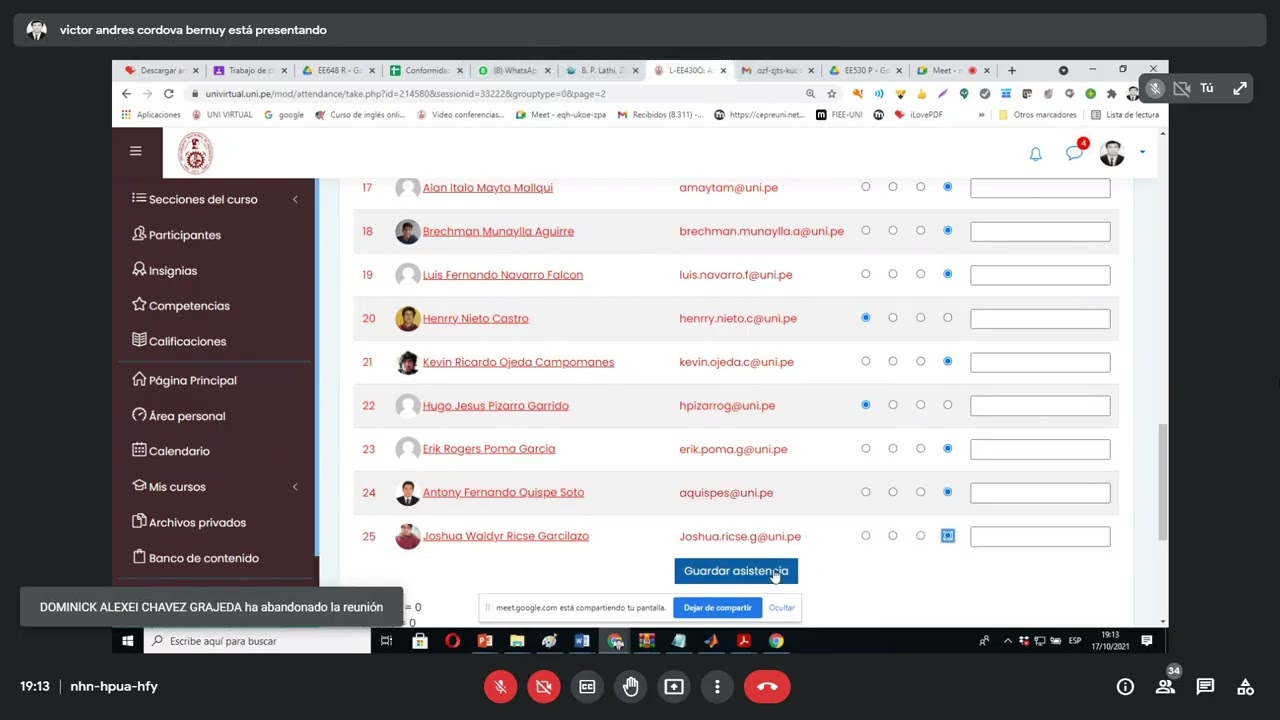The height and width of the screenshot is (720, 1280).
Task: Open Word from the taskbar
Action: (582, 641)
